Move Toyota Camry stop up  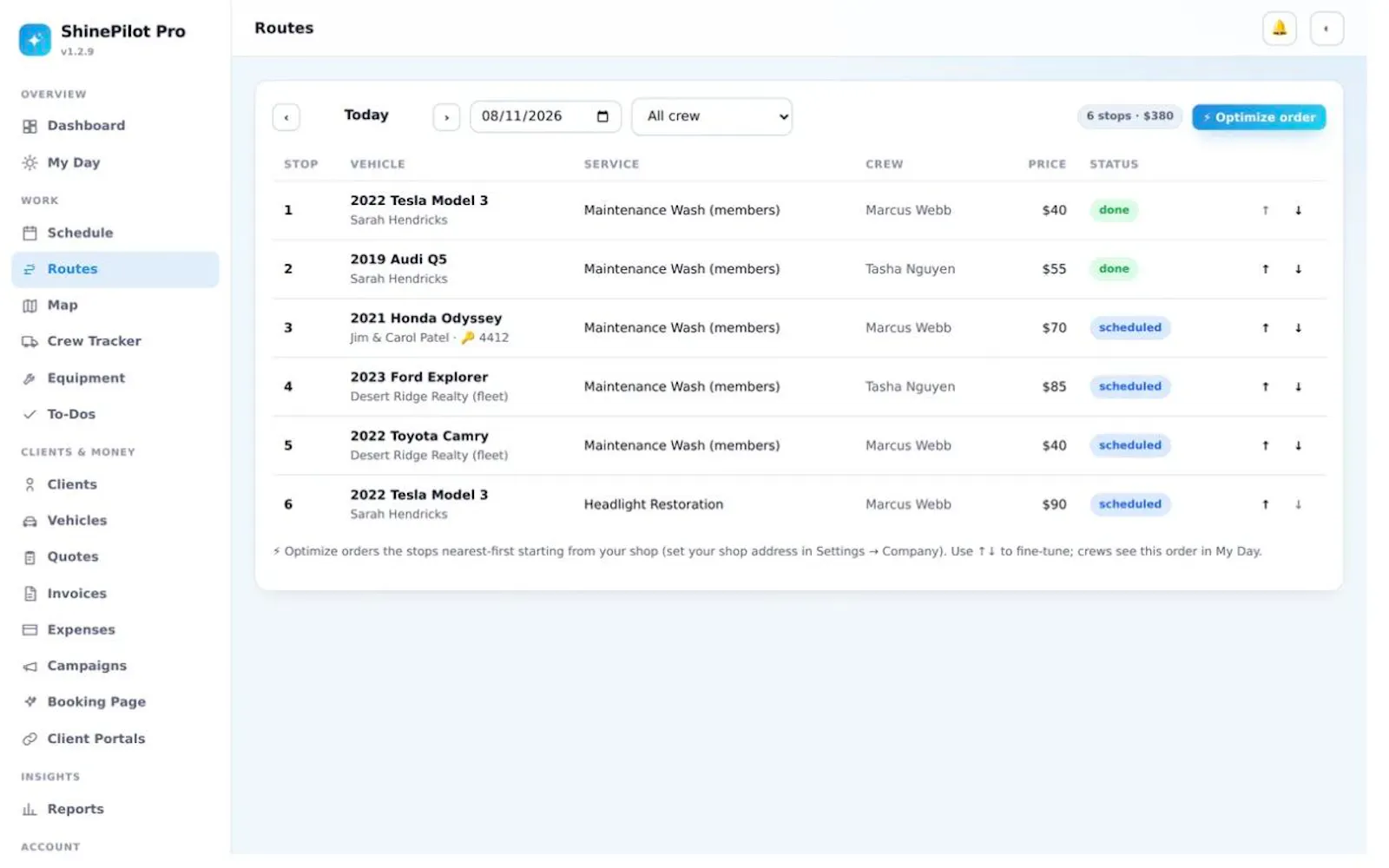point(1265,446)
